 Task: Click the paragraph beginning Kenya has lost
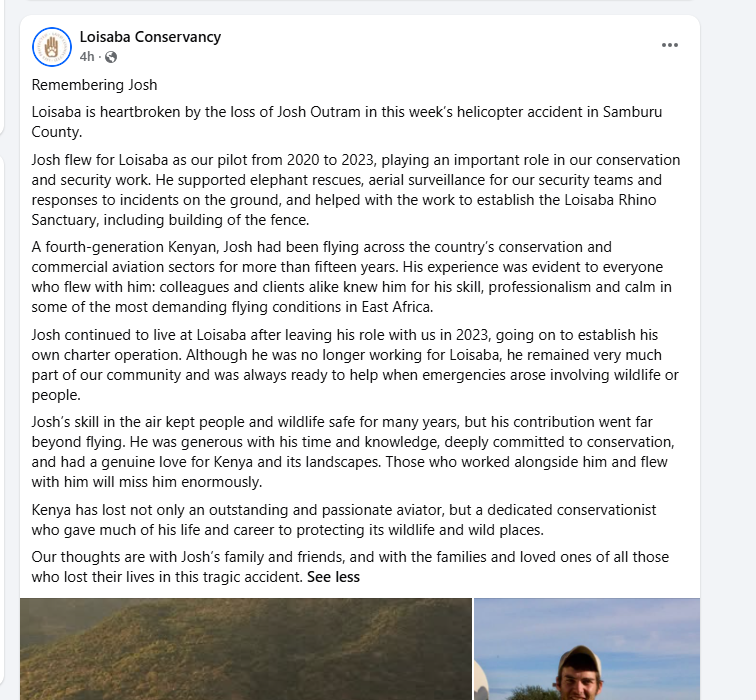coord(344,520)
